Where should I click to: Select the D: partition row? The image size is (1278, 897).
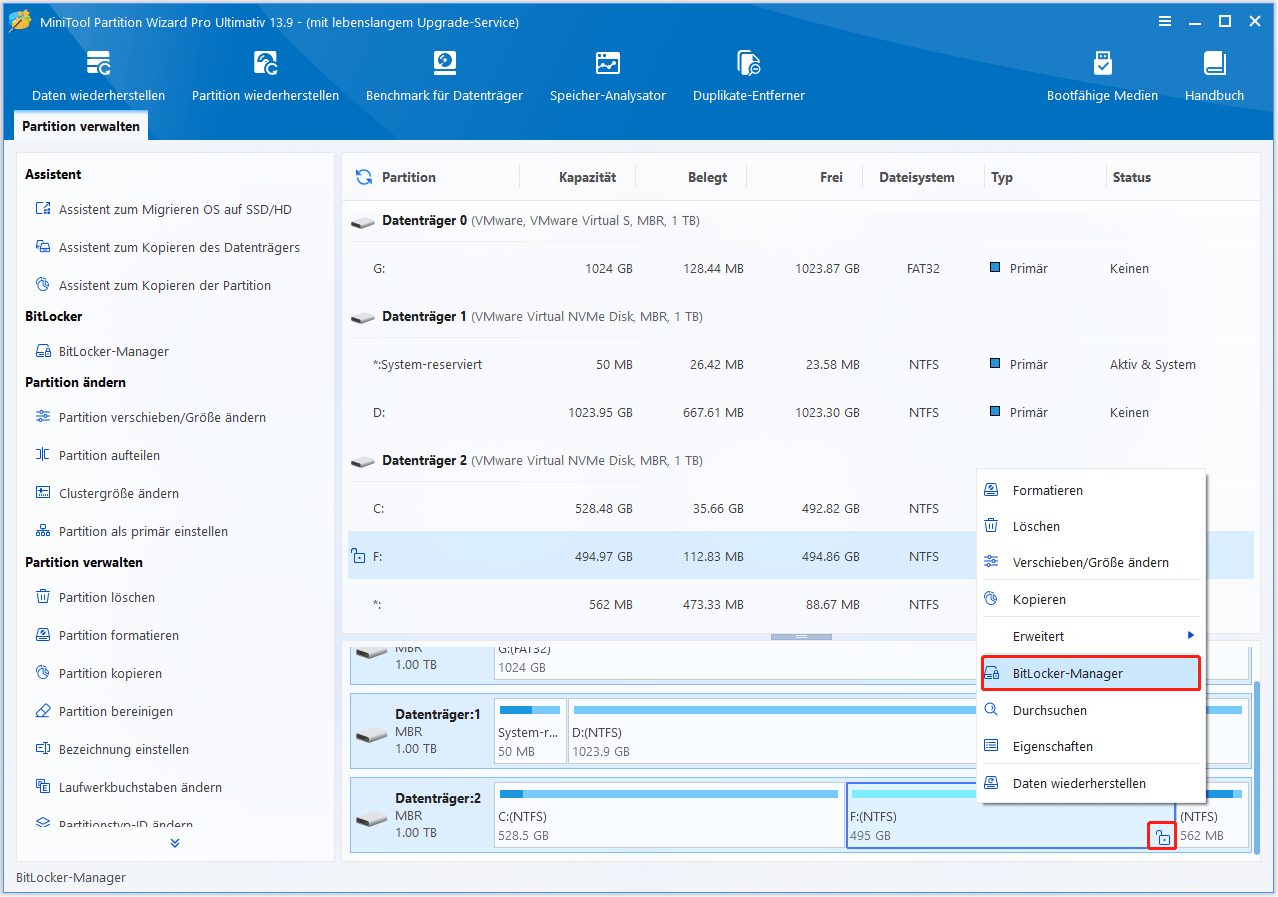click(800, 412)
